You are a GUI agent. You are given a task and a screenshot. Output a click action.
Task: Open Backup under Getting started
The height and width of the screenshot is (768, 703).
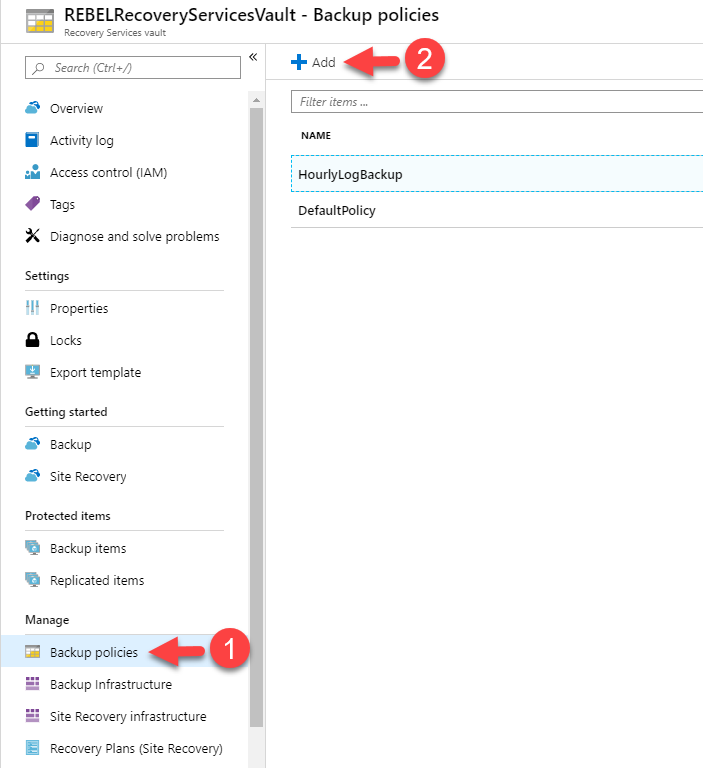click(x=71, y=445)
